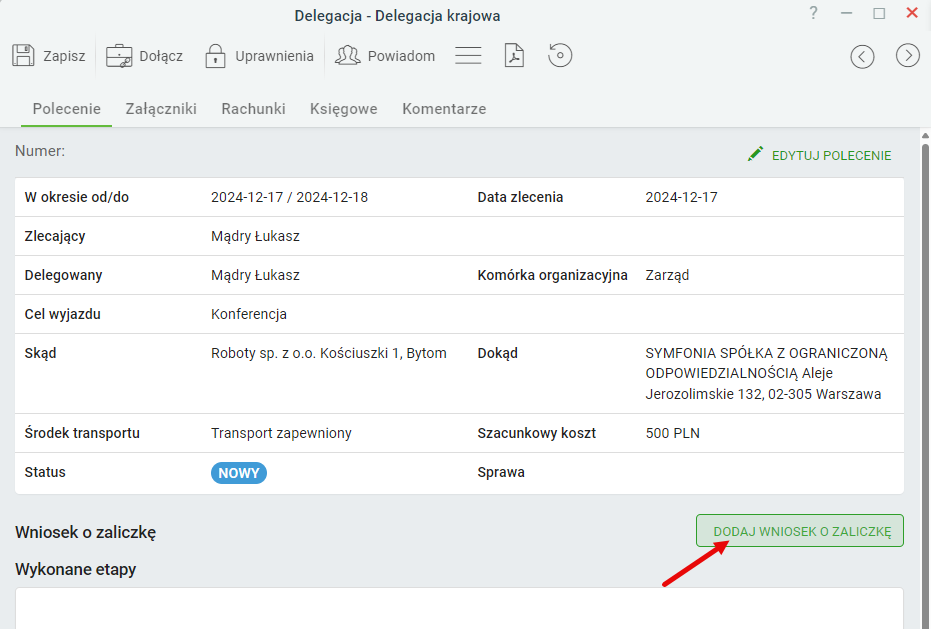
Task: Click the window title Delegacja krajowa
Action: tap(397, 15)
